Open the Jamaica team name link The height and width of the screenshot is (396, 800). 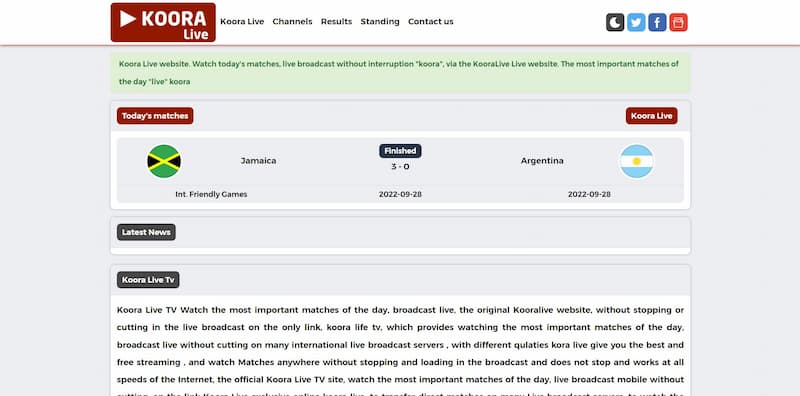click(259, 161)
